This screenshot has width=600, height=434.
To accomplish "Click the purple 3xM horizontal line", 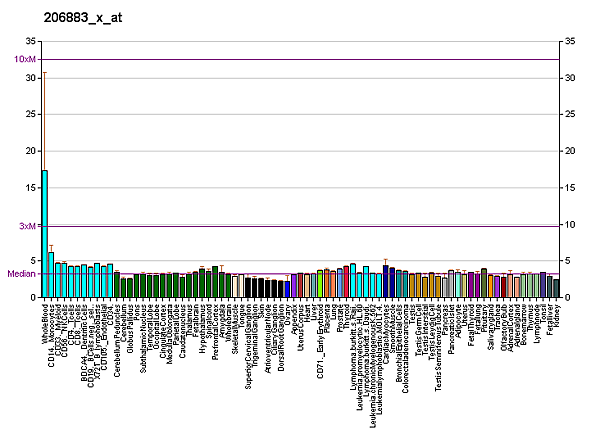I will (x=300, y=226).
